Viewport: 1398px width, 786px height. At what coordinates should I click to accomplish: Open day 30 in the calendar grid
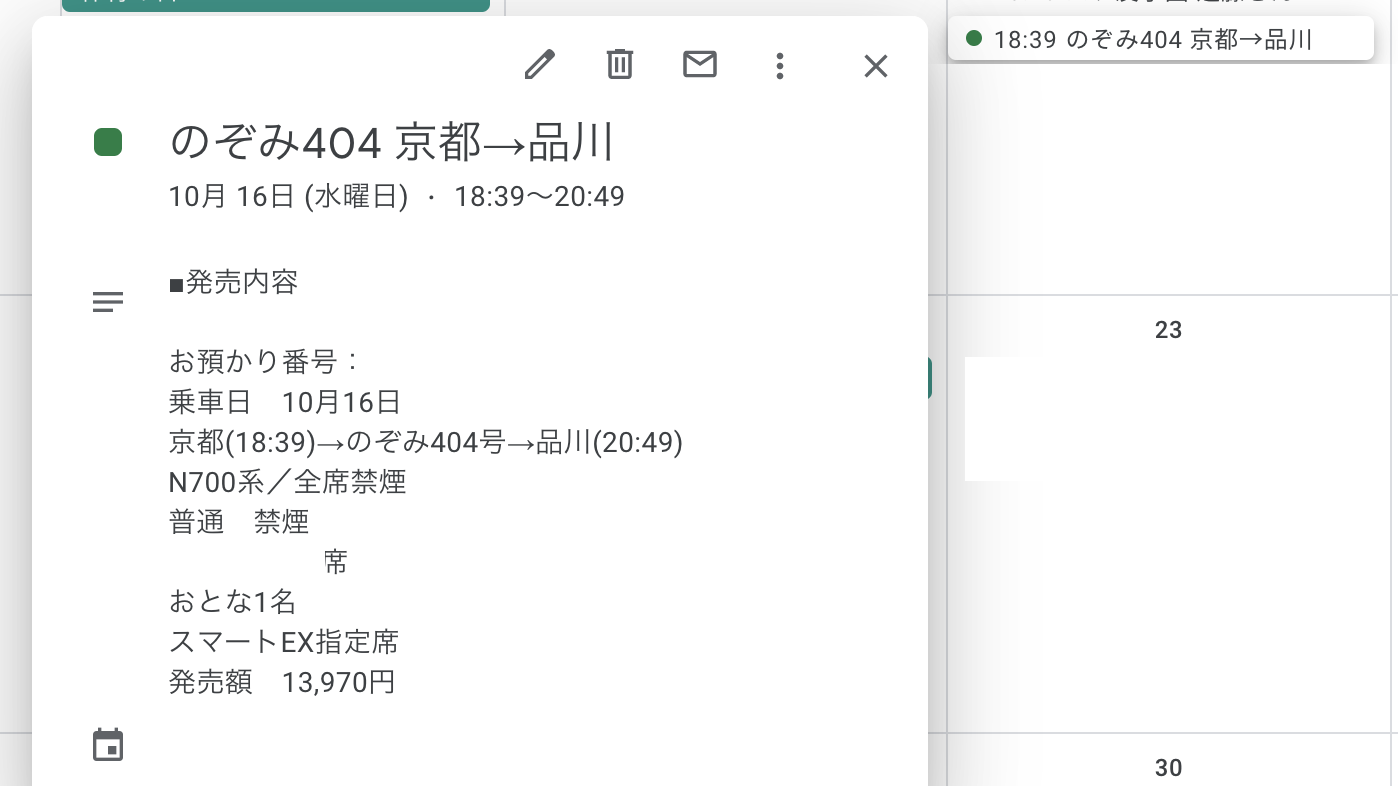(1168, 768)
